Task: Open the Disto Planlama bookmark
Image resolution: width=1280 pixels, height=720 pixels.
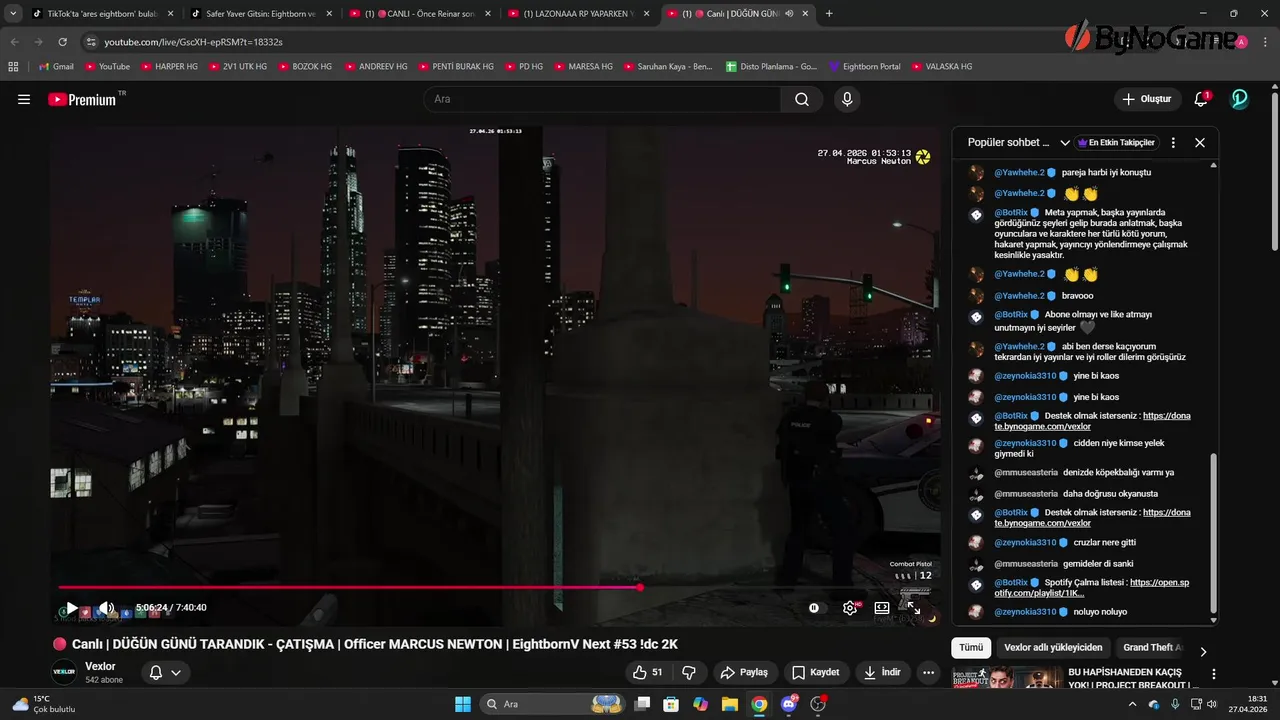Action: 772,66
